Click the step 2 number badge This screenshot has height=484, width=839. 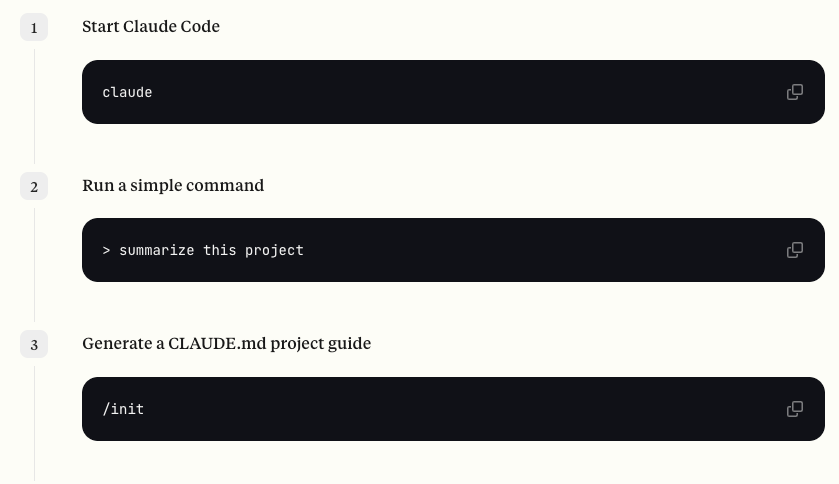34,186
